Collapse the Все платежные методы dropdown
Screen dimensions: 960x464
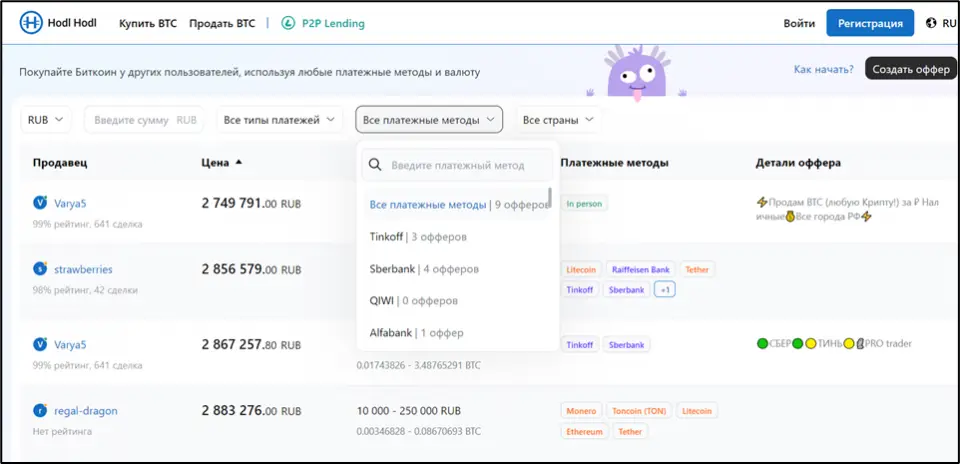[x=429, y=120]
